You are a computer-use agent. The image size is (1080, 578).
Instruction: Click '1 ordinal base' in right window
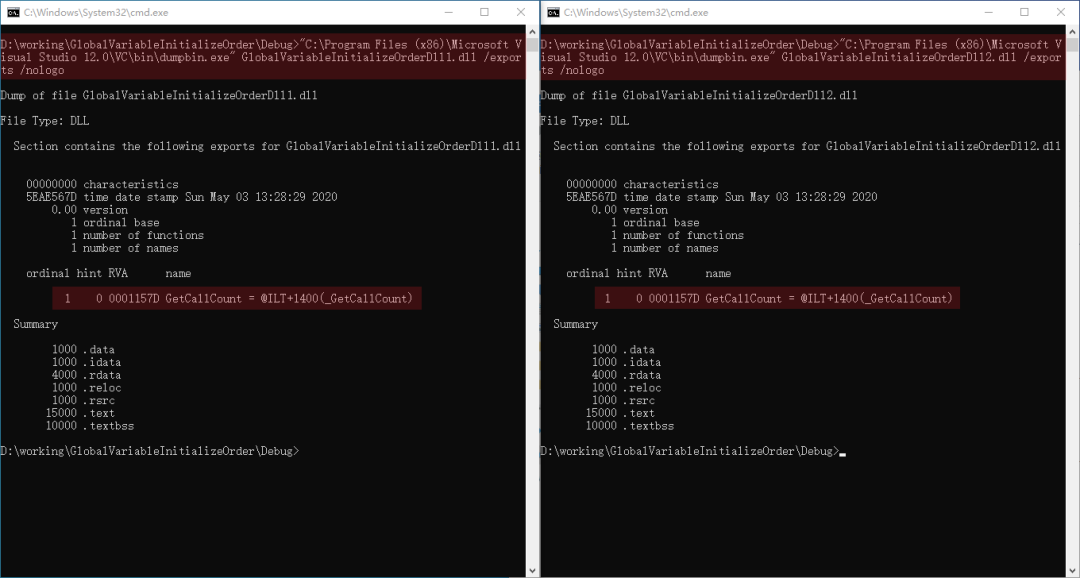point(655,223)
